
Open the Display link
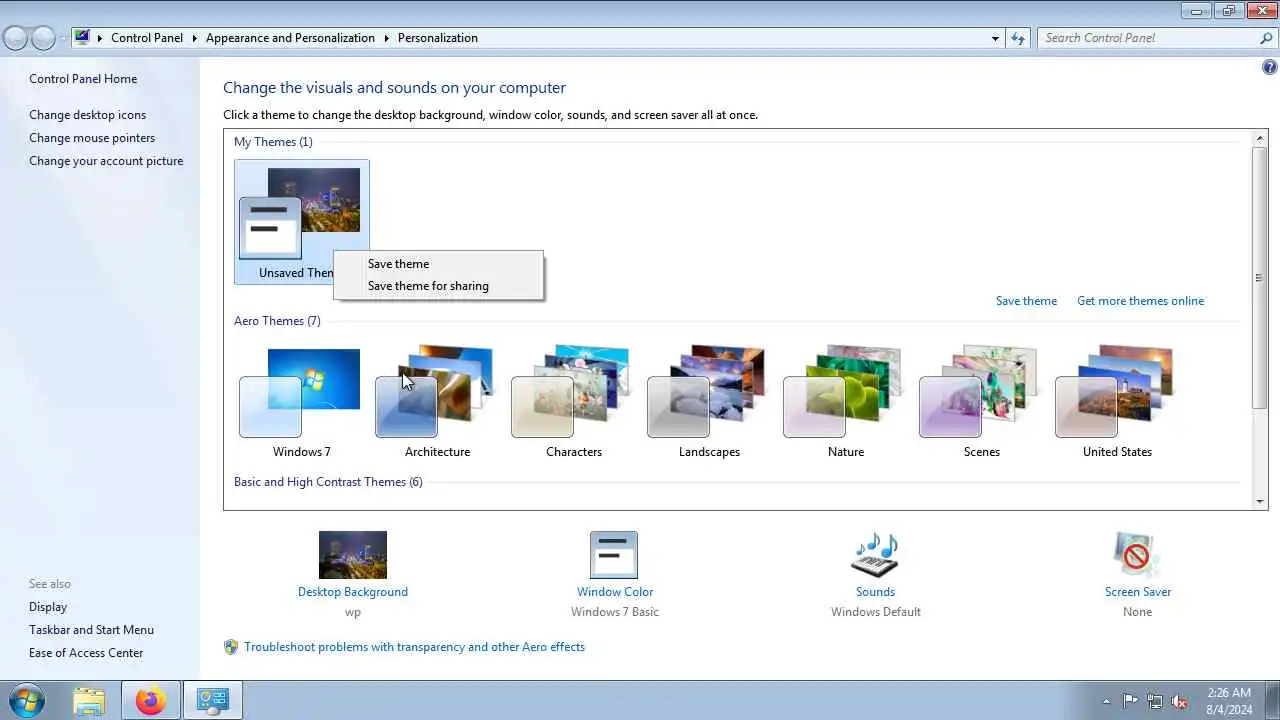point(48,607)
